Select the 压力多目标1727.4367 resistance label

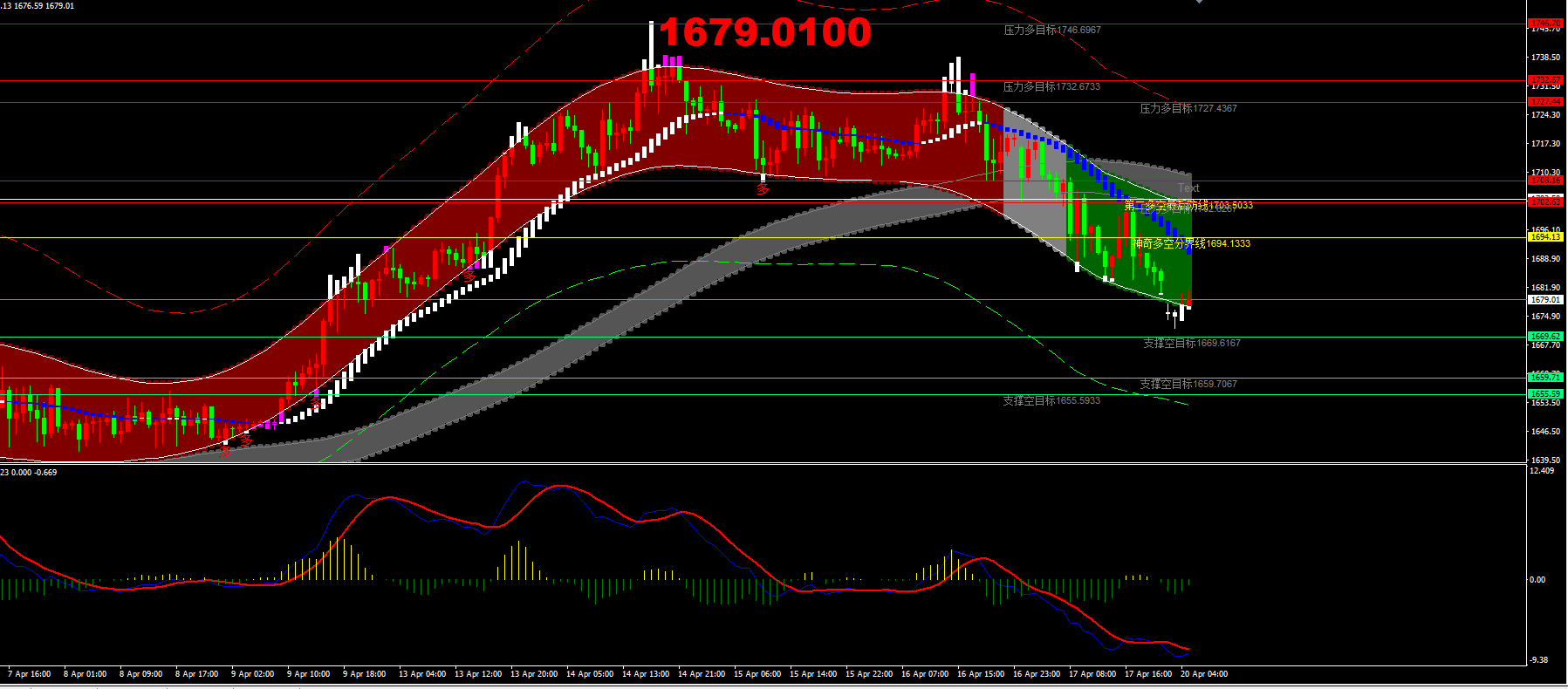(1188, 108)
